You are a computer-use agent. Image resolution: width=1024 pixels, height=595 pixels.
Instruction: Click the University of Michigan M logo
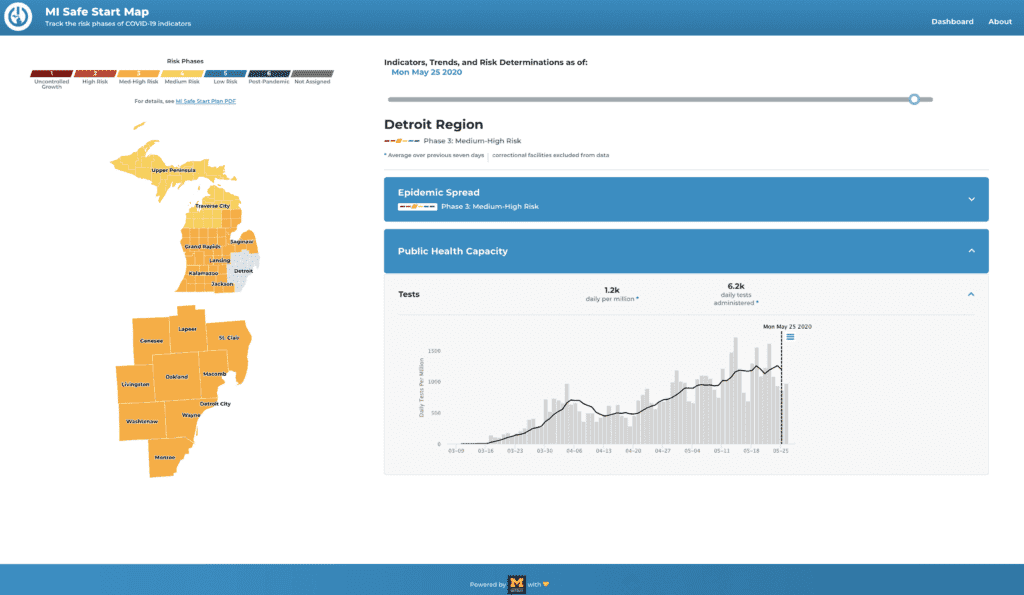click(x=517, y=584)
